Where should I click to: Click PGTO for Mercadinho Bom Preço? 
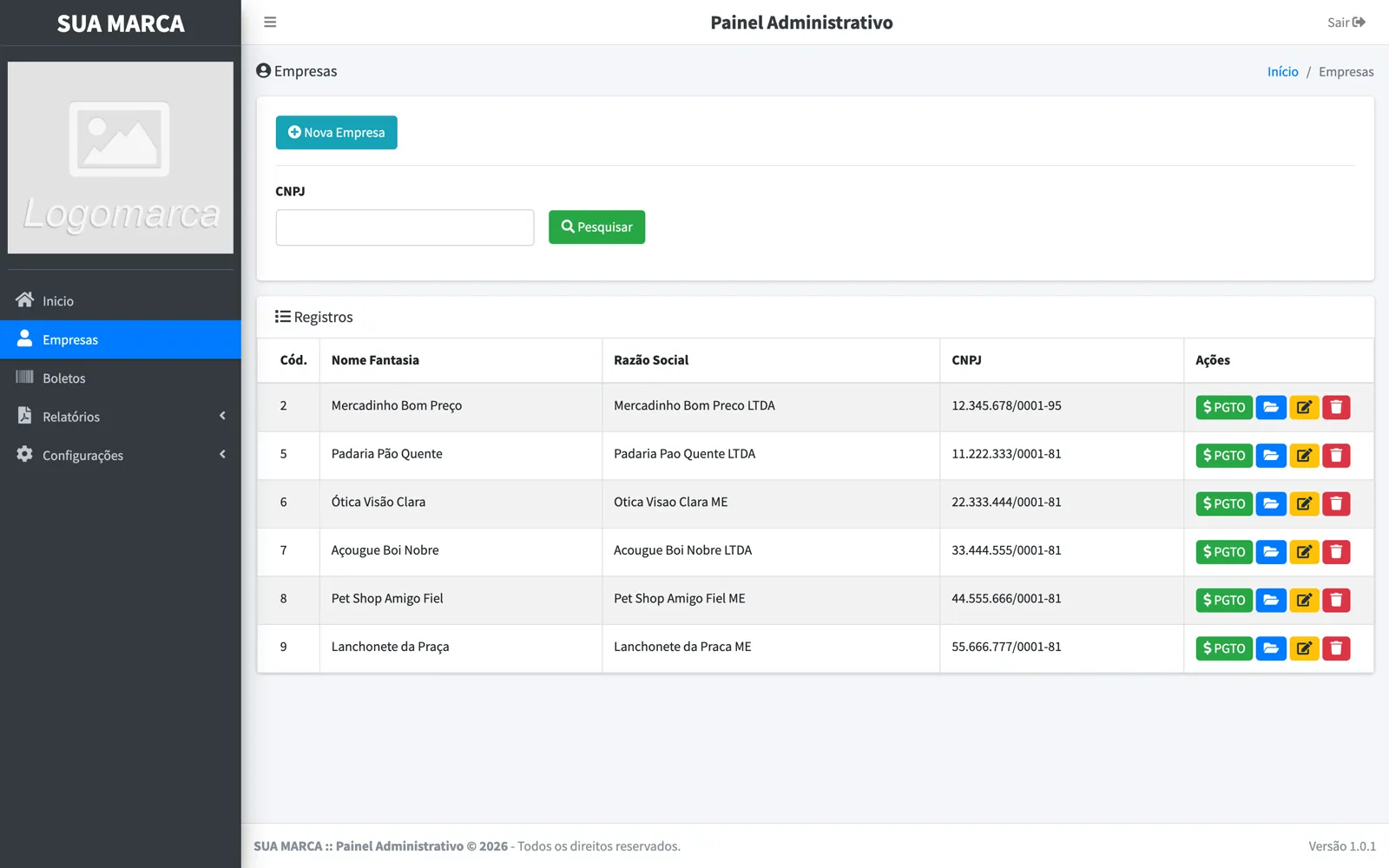[1224, 407]
